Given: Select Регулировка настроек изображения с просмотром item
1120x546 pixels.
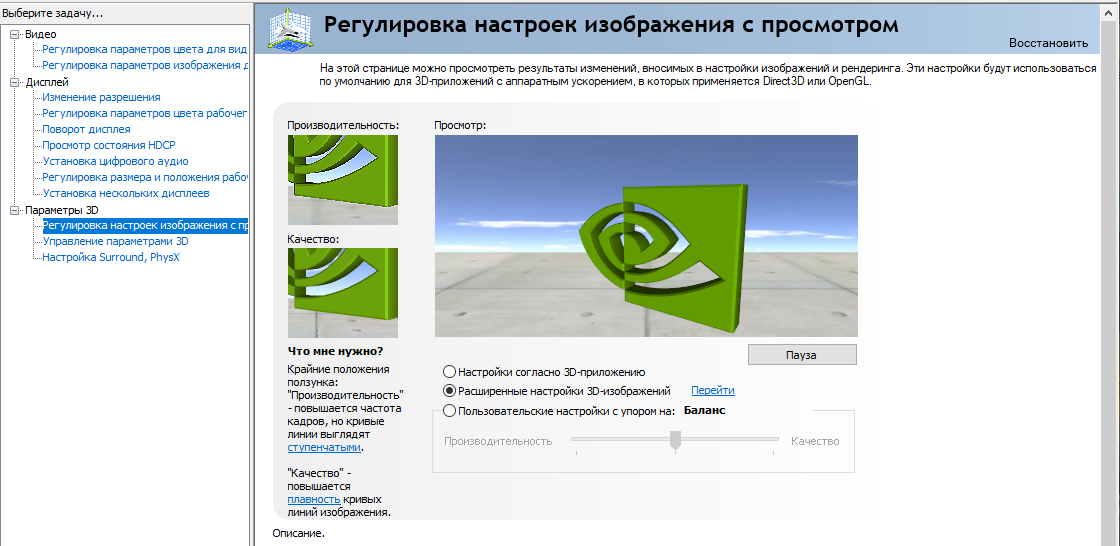Looking at the screenshot, I should (145, 226).
